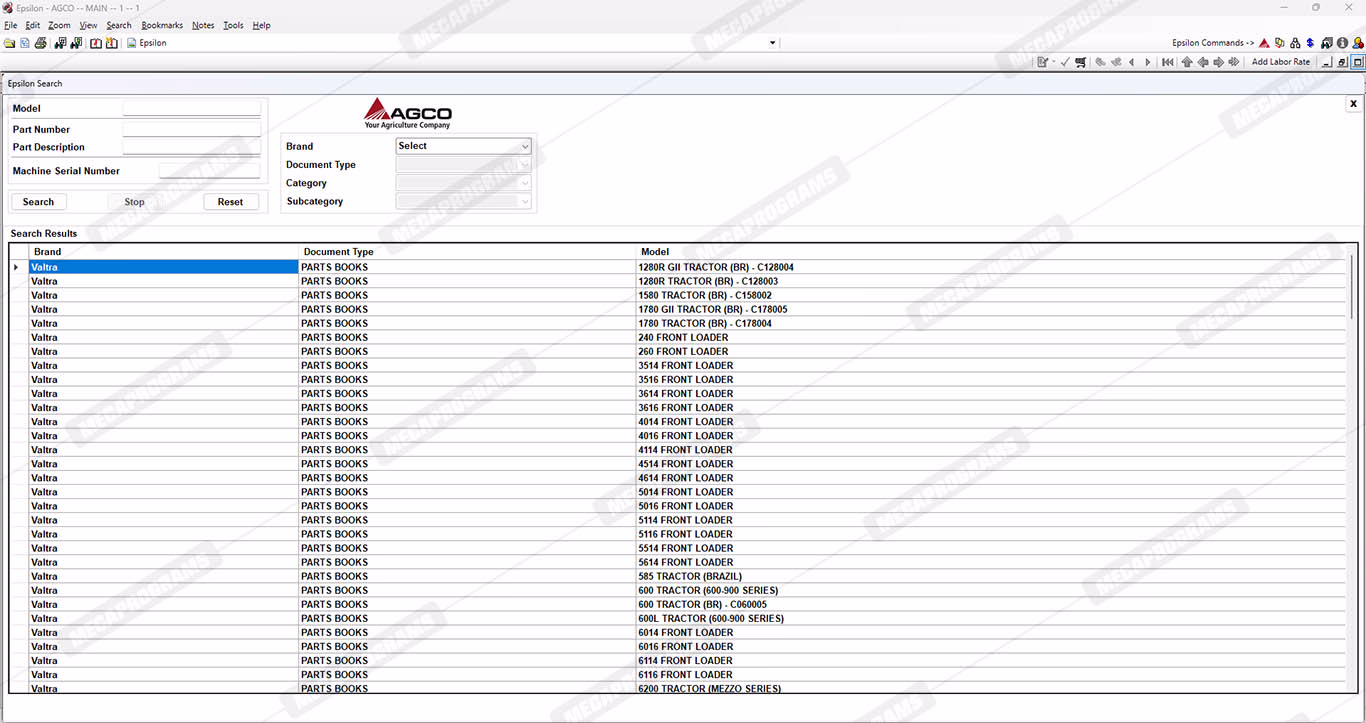Viewport: 1366px width, 723px height.
Task: Expand the Document Type dropdown
Action: (463, 165)
